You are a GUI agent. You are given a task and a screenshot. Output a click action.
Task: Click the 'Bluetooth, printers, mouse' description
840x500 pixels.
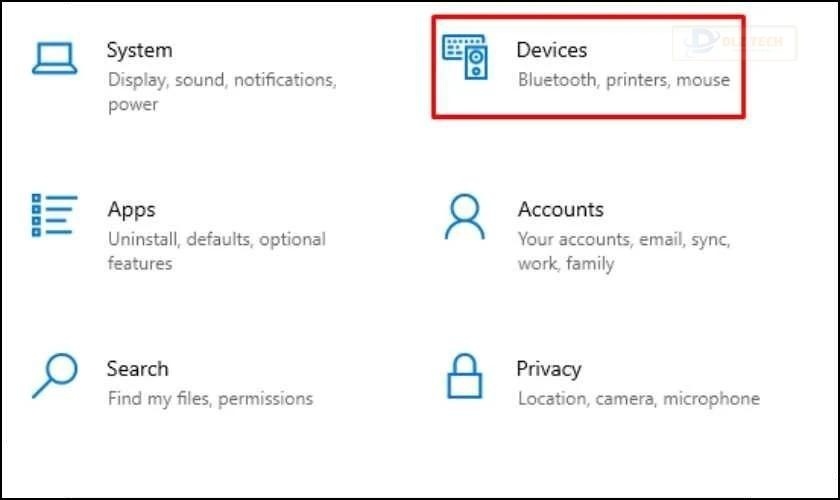pos(624,79)
